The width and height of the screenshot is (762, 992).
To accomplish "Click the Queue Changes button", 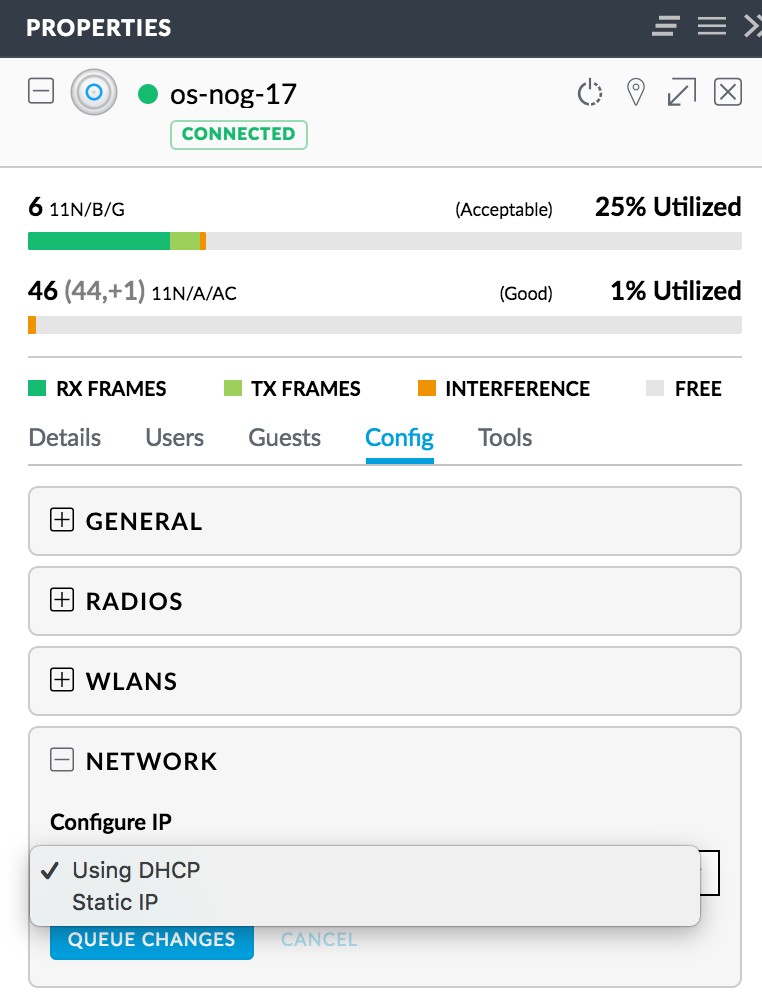I will coord(152,940).
